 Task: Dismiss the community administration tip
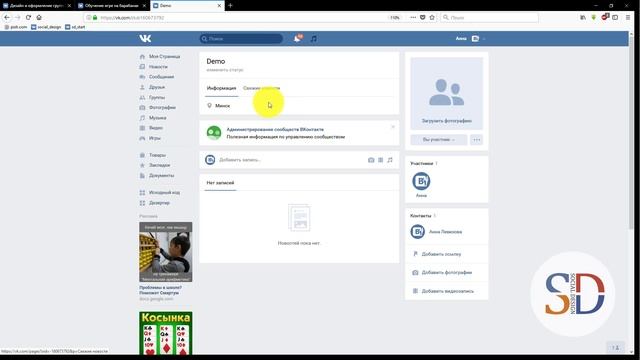click(x=393, y=127)
